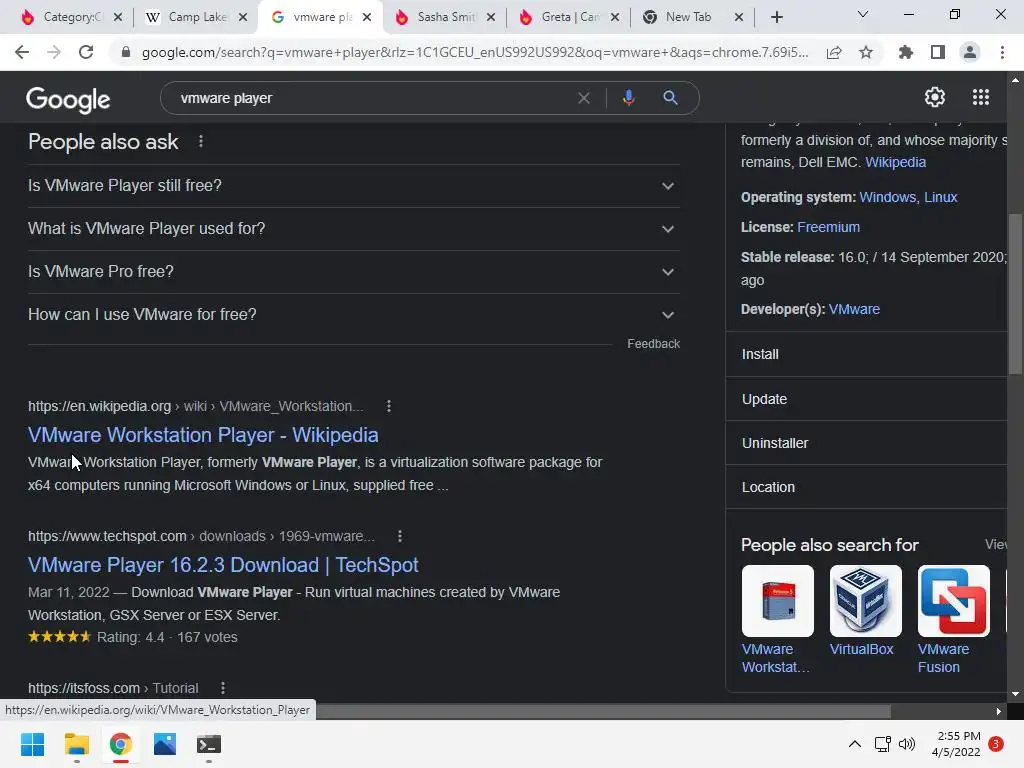The image size is (1024, 768).
Task: Go to the Google homepage logo
Action: pyautogui.click(x=68, y=99)
